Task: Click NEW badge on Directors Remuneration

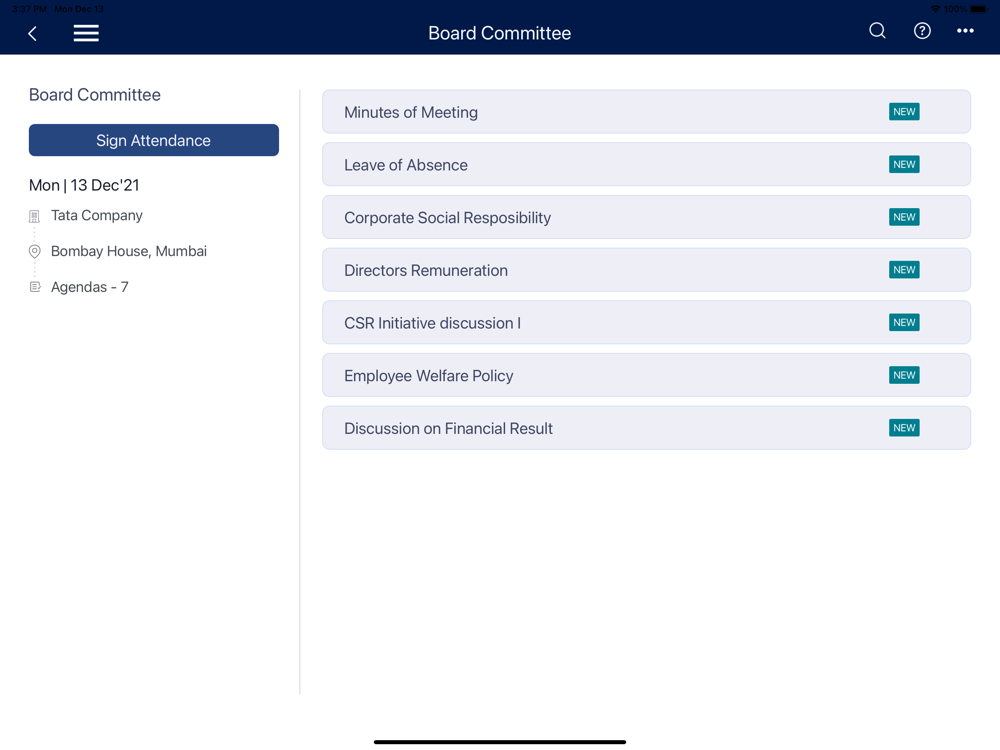Action: point(904,270)
